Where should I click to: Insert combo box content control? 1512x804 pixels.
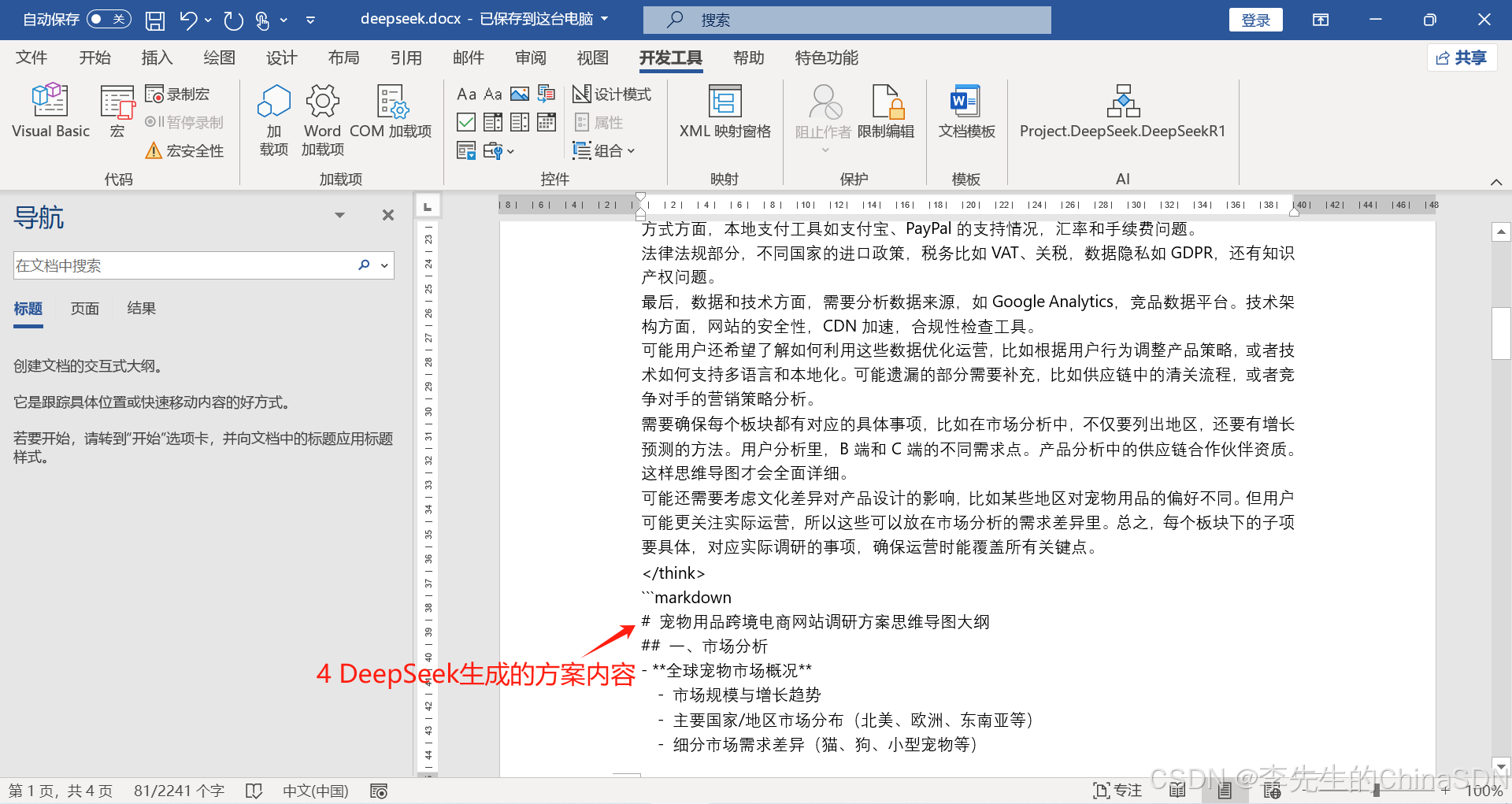(493, 122)
